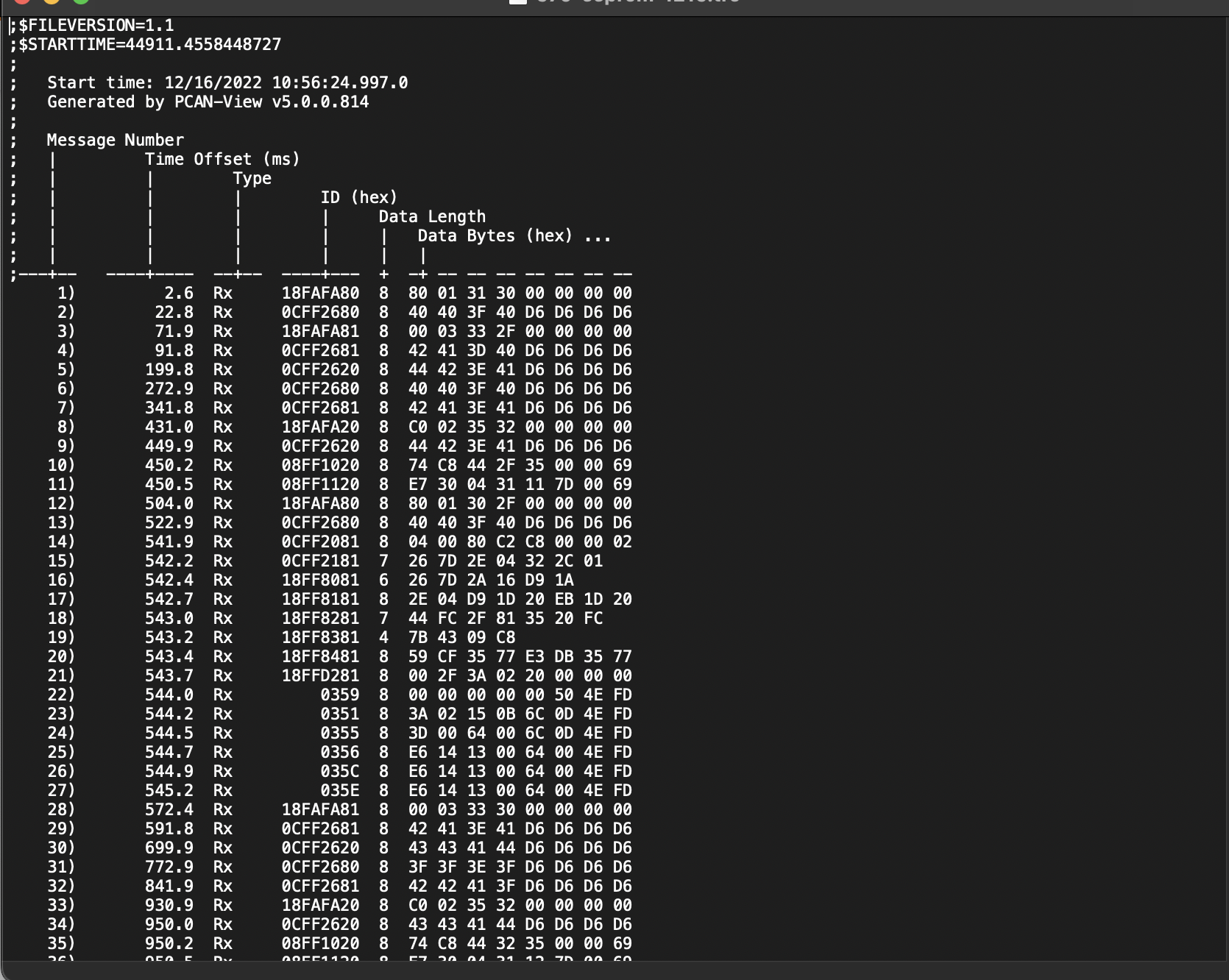Click ID 0CFF2081 in message row 14

[x=320, y=542]
